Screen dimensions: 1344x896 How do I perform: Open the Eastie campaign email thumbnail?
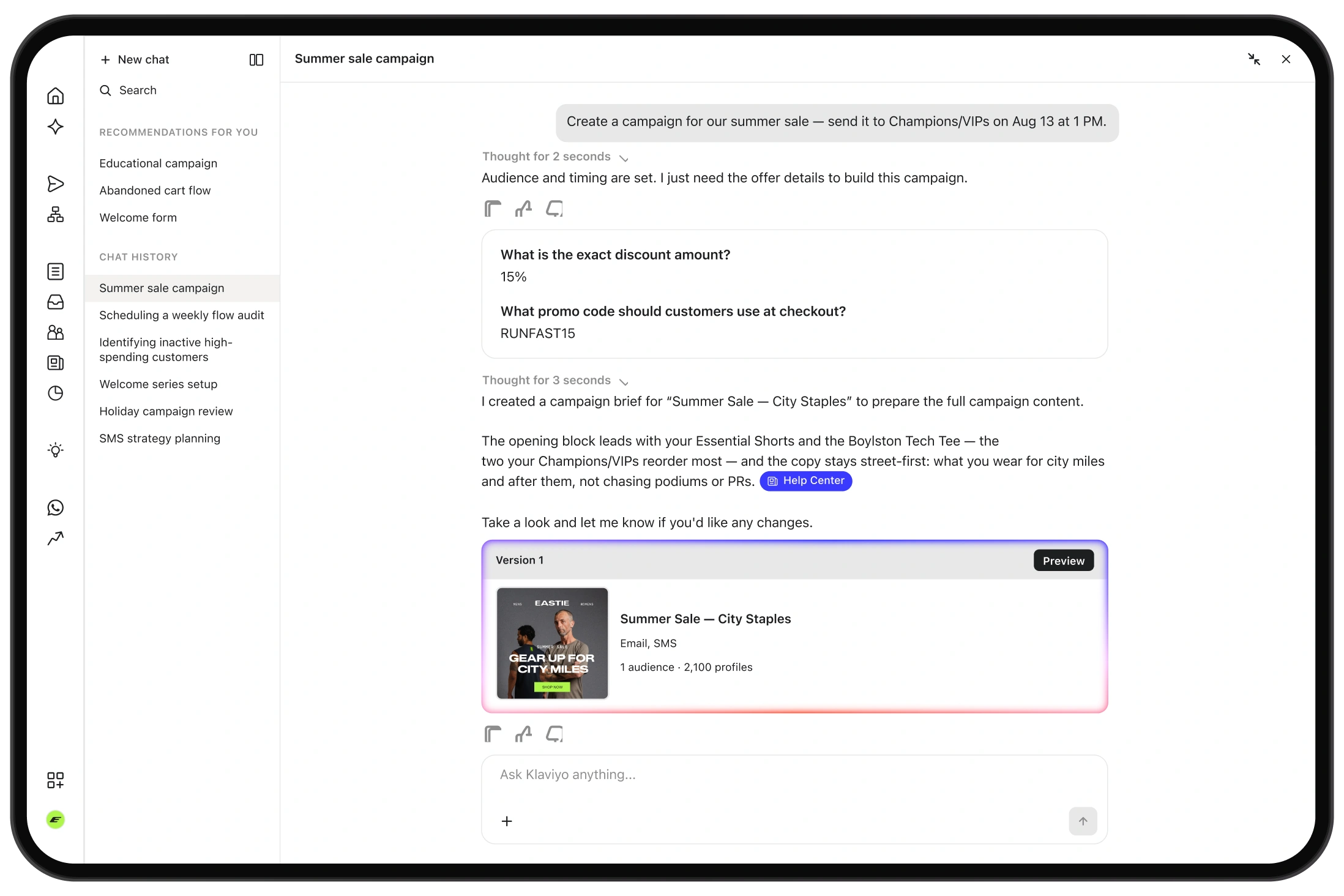tap(552, 643)
